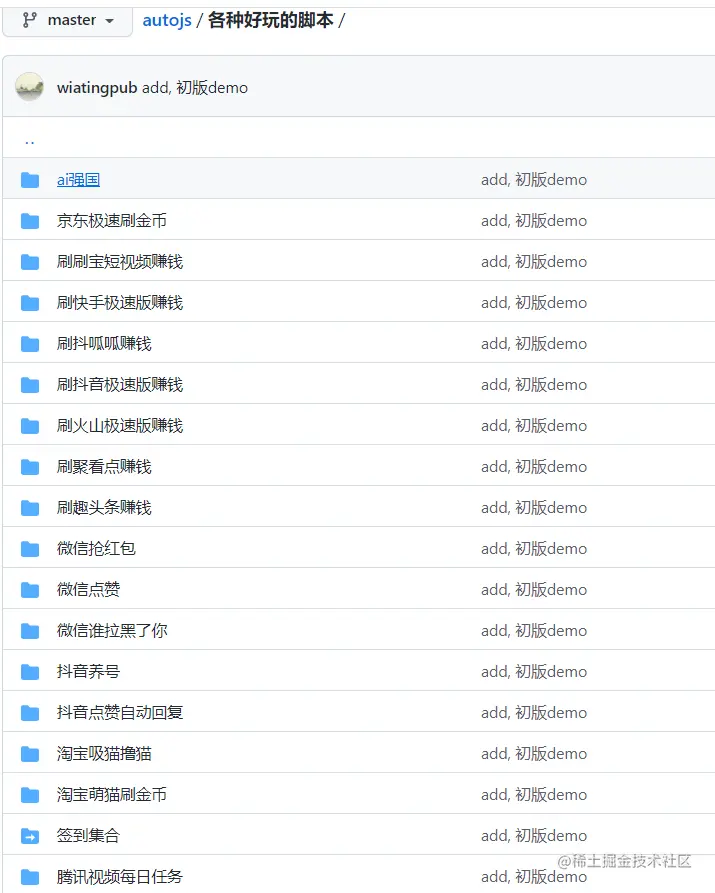
Task: Click the folder icon for ai强国
Action: click(30, 180)
